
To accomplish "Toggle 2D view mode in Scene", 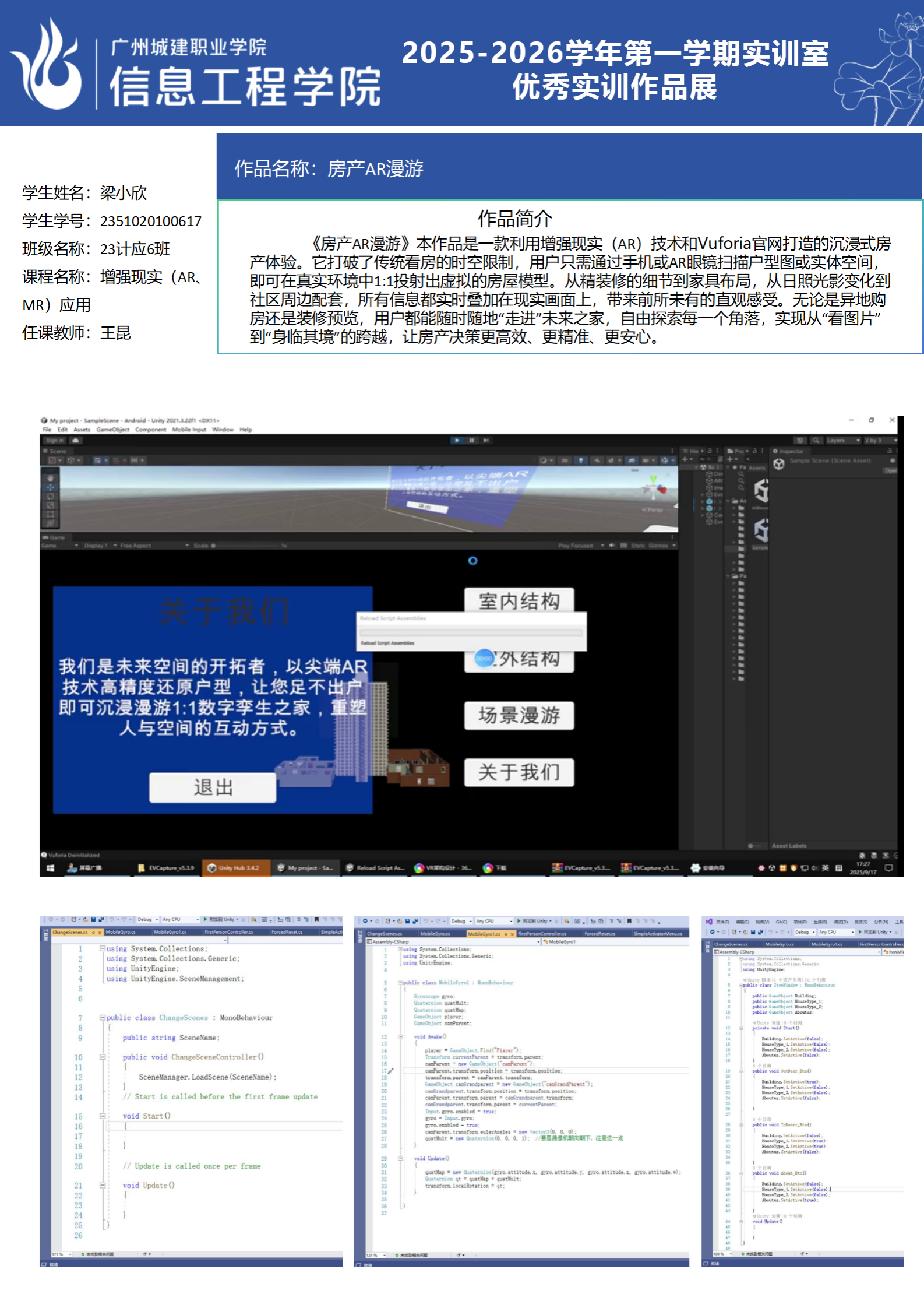I will [564, 460].
